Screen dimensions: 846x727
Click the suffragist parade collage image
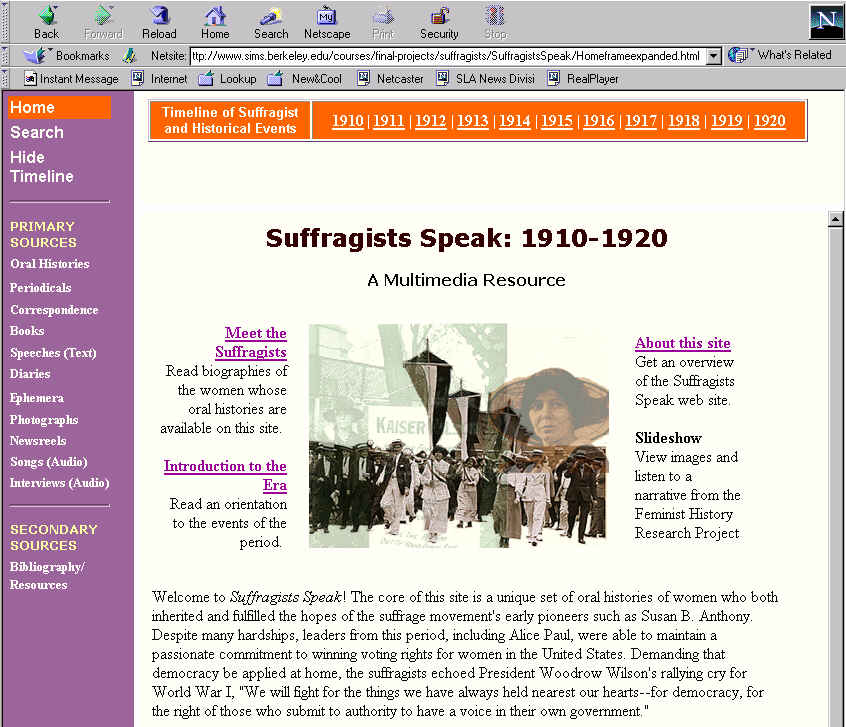pyautogui.click(x=459, y=436)
